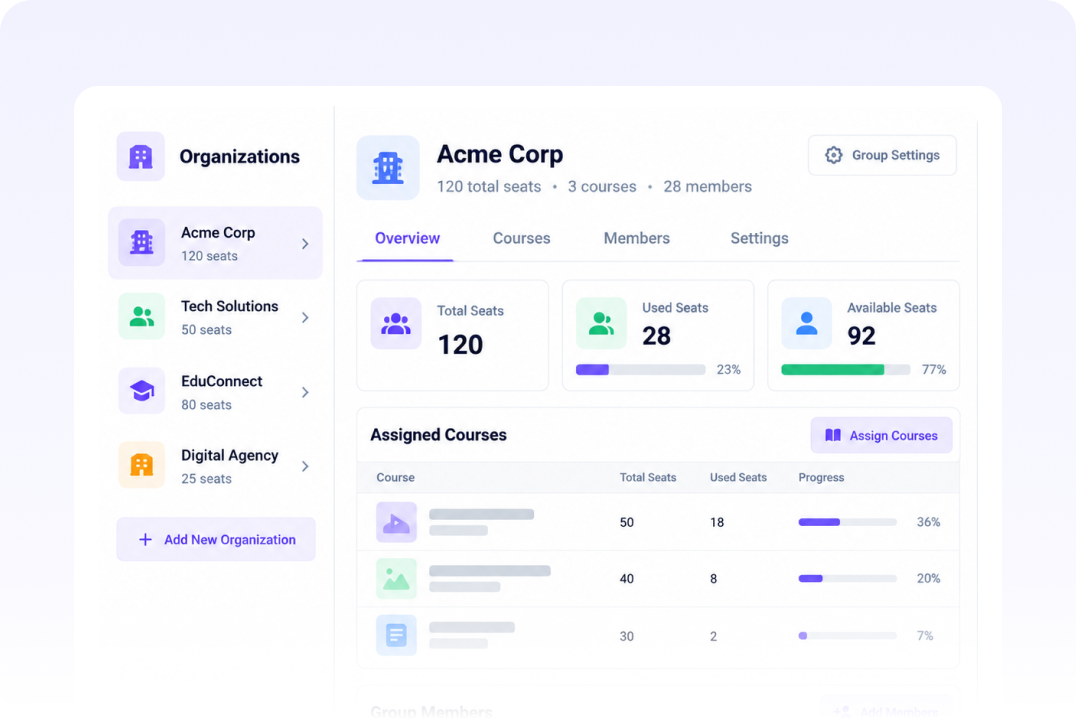Click the Assigned Courses heading
Screen dimensions: 1076x720
[x=438, y=435]
